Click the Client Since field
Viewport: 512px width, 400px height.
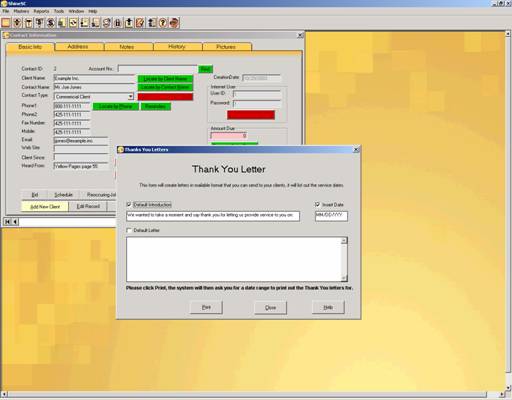pyautogui.click(x=81, y=157)
